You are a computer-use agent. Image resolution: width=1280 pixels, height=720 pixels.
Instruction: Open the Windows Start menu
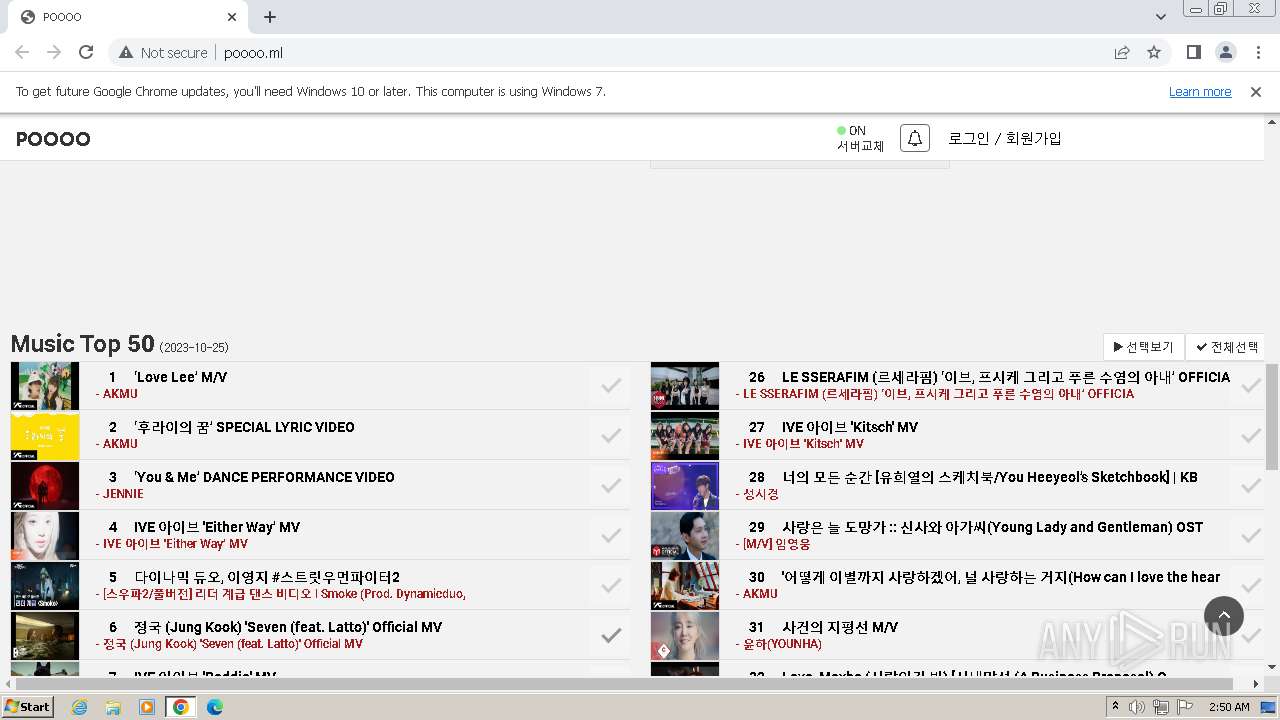(x=28, y=707)
